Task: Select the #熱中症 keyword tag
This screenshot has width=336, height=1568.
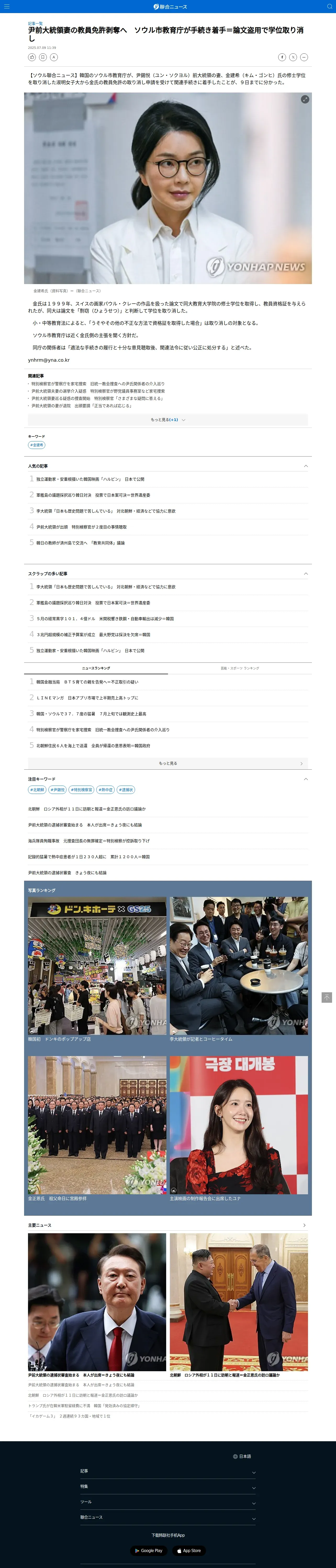Action: (x=105, y=789)
